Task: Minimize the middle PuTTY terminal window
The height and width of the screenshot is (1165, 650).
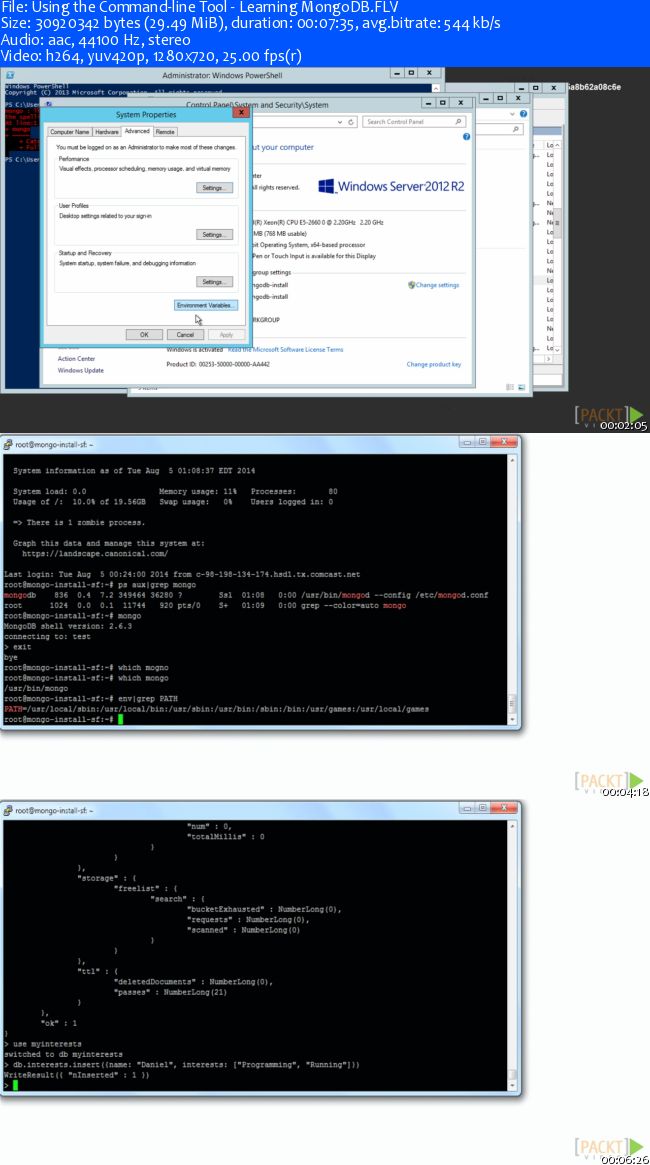Action: pyautogui.click(x=467, y=441)
